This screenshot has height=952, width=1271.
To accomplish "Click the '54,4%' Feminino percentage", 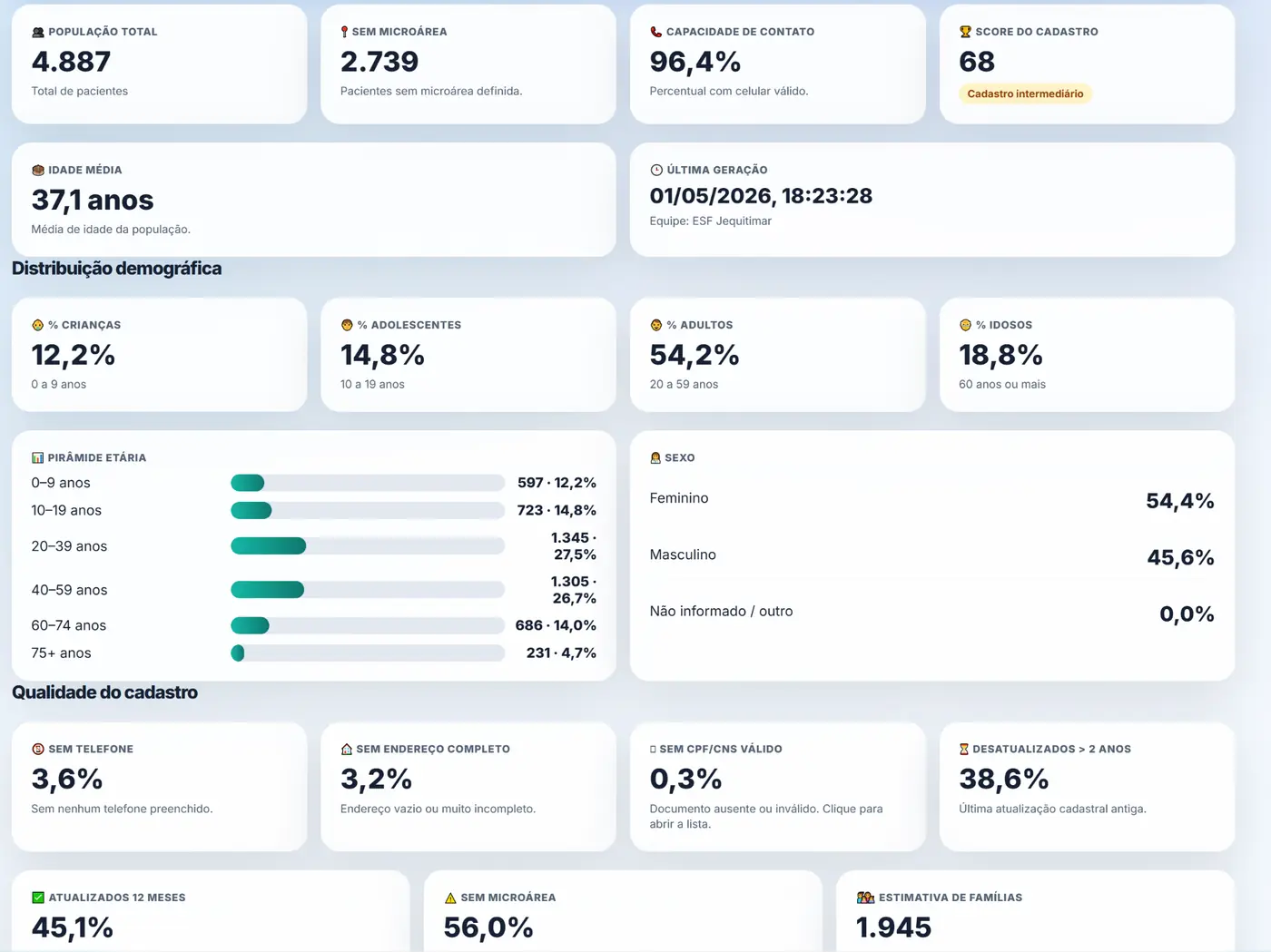I will [1180, 501].
